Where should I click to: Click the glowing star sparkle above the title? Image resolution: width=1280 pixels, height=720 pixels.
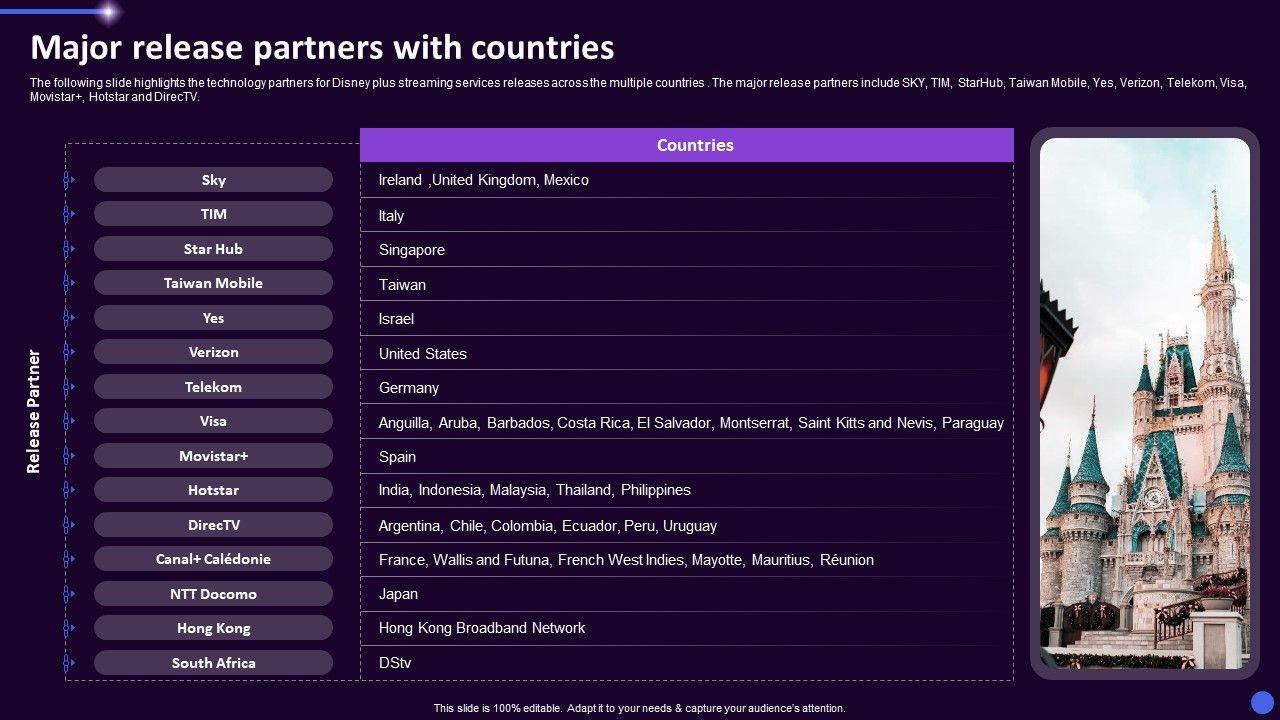coord(107,12)
